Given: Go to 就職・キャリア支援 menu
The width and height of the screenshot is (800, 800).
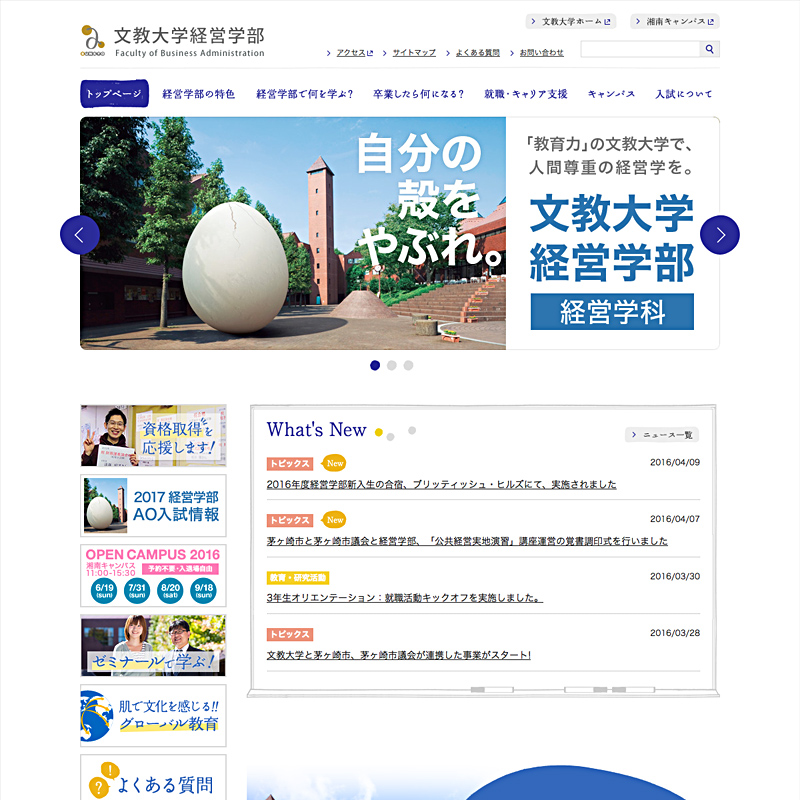Looking at the screenshot, I should pyautogui.click(x=525, y=94).
